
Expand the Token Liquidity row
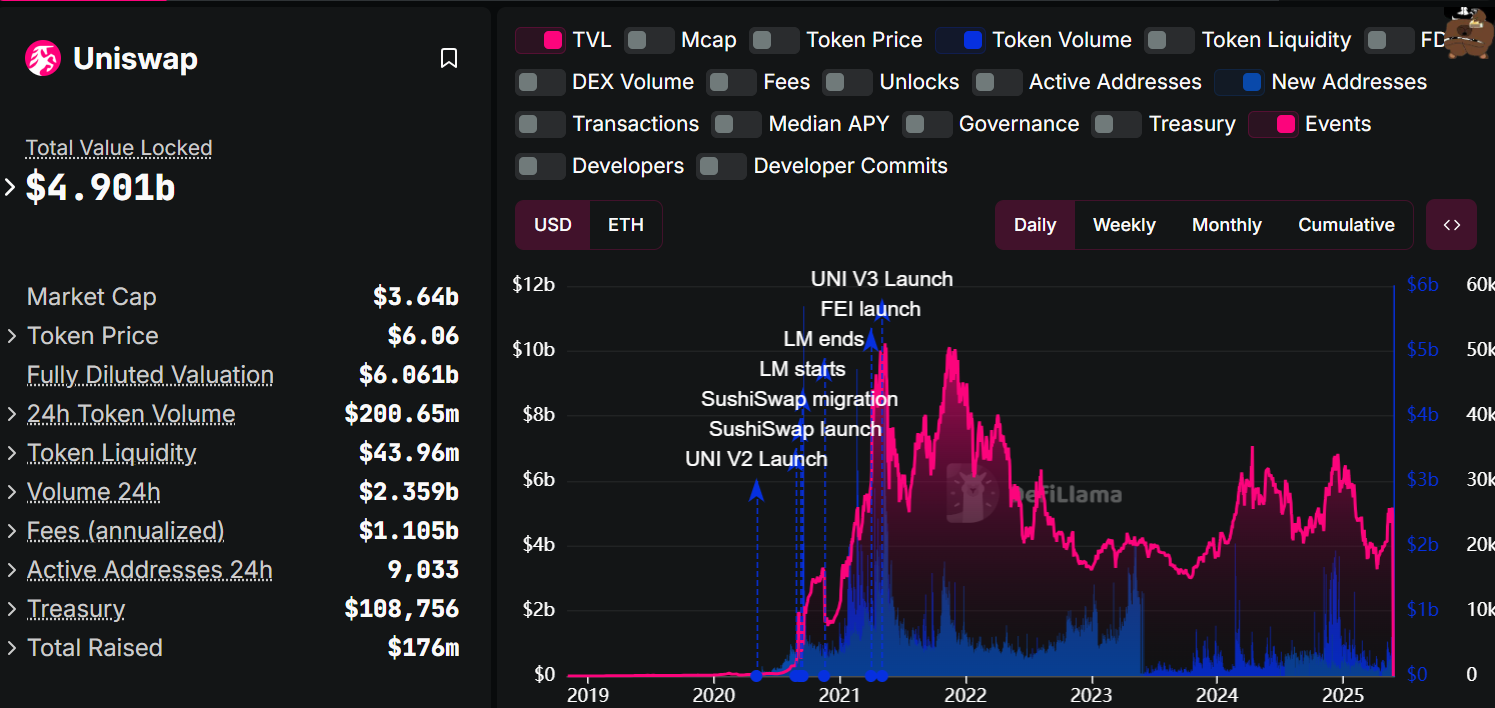(x=12, y=453)
